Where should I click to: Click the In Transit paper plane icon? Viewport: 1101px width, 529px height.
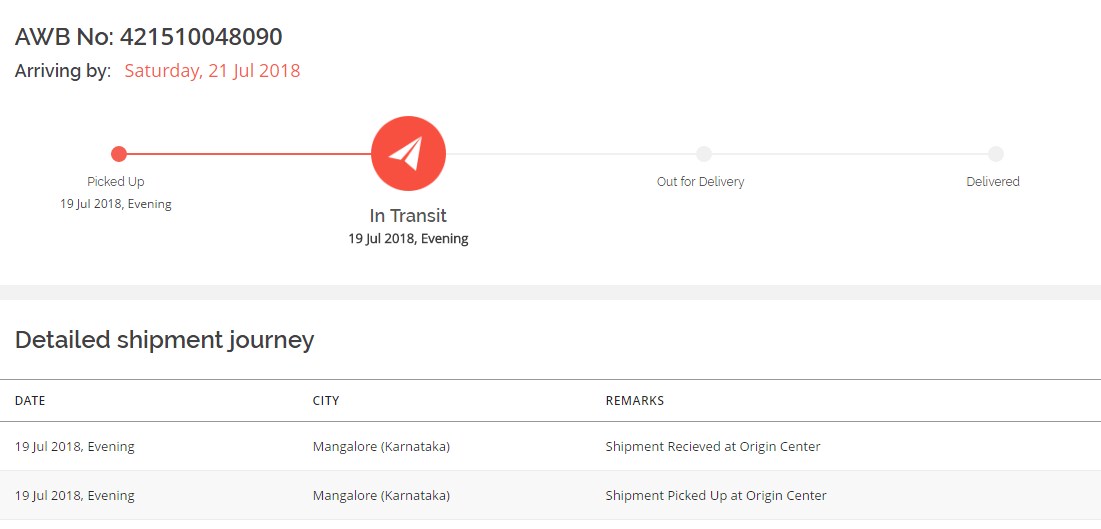[408, 153]
